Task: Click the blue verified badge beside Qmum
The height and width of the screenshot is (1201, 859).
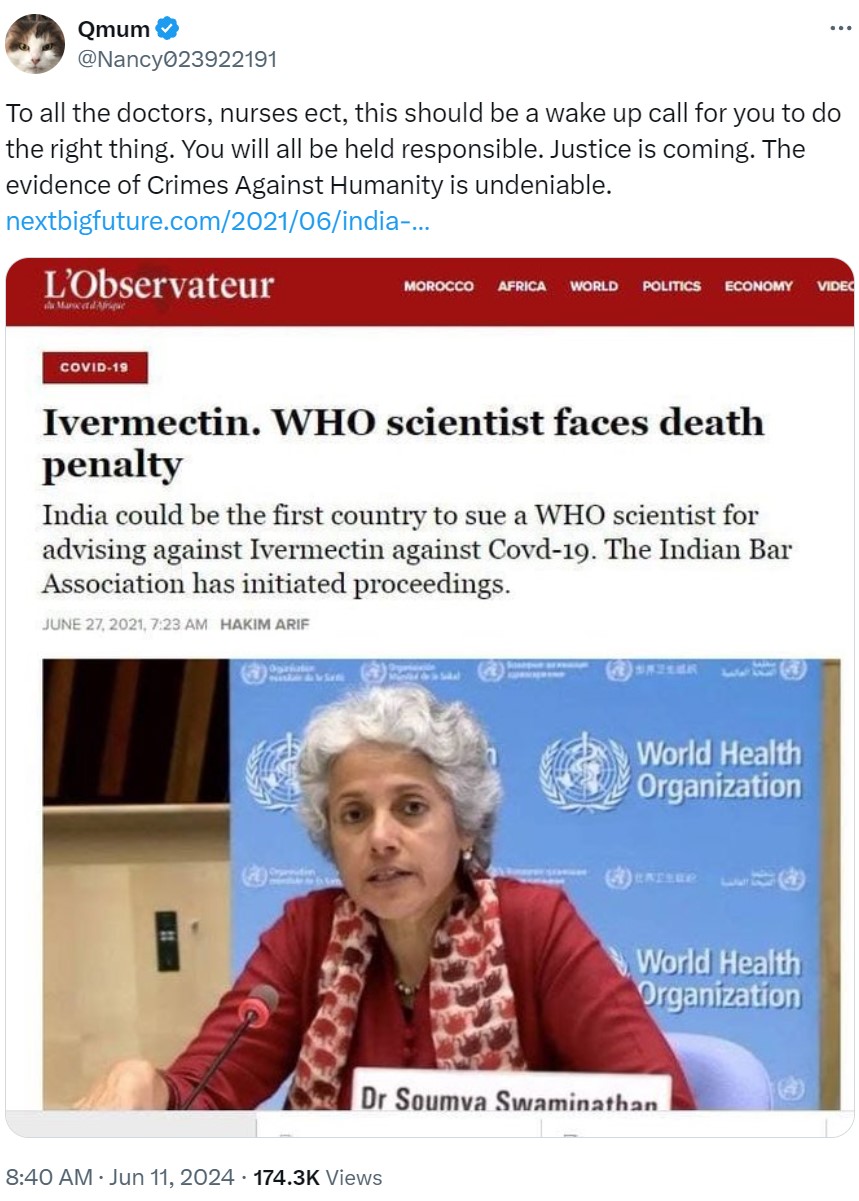Action: click(x=168, y=30)
